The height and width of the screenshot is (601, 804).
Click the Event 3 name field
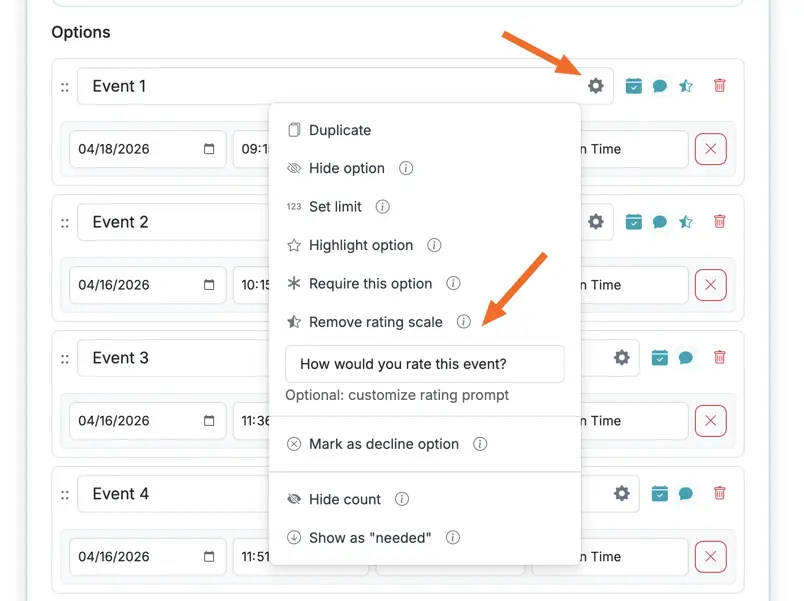(173, 358)
